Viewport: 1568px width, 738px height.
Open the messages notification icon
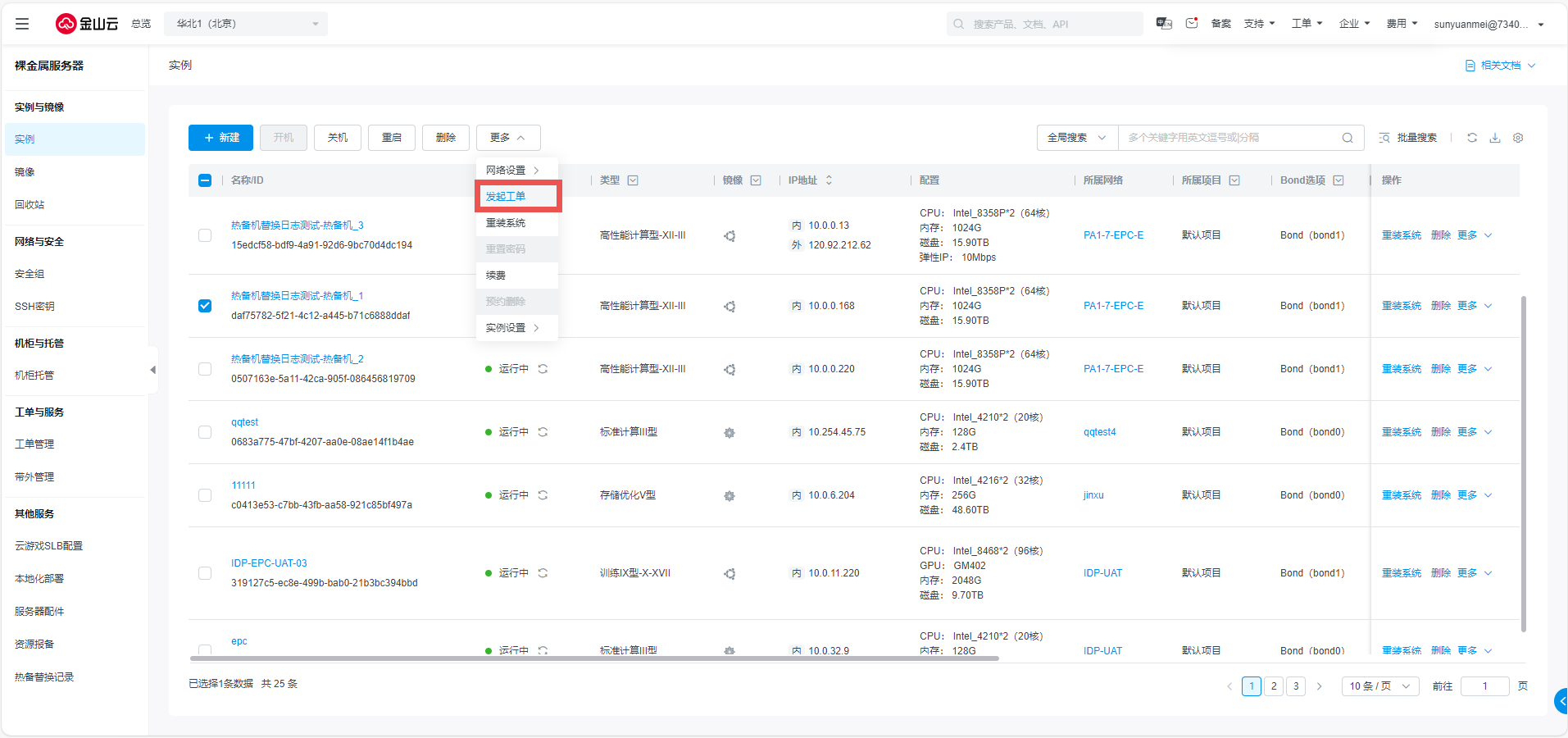pos(1192,24)
